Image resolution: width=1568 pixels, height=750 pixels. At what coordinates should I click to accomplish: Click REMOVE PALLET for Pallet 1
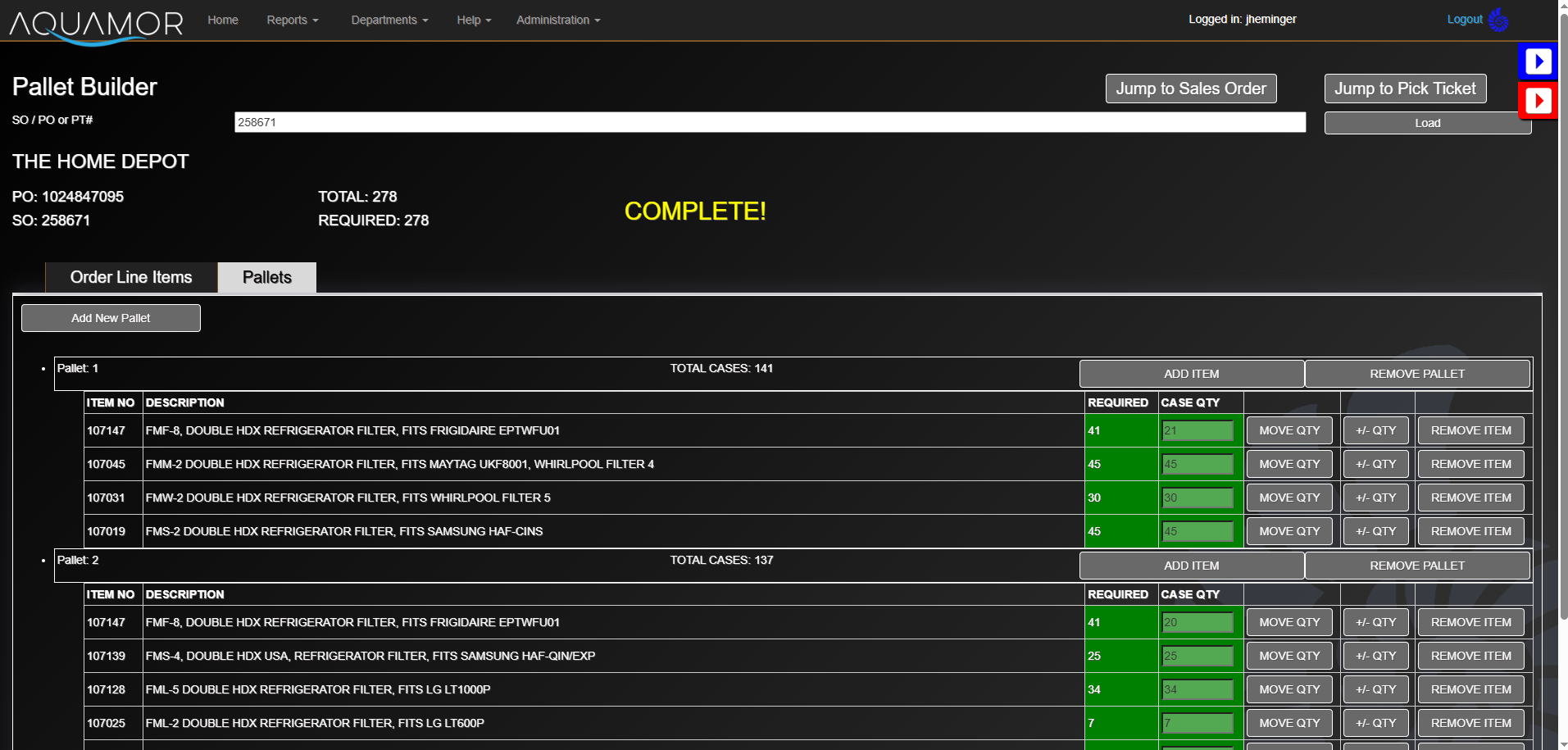pos(1416,373)
